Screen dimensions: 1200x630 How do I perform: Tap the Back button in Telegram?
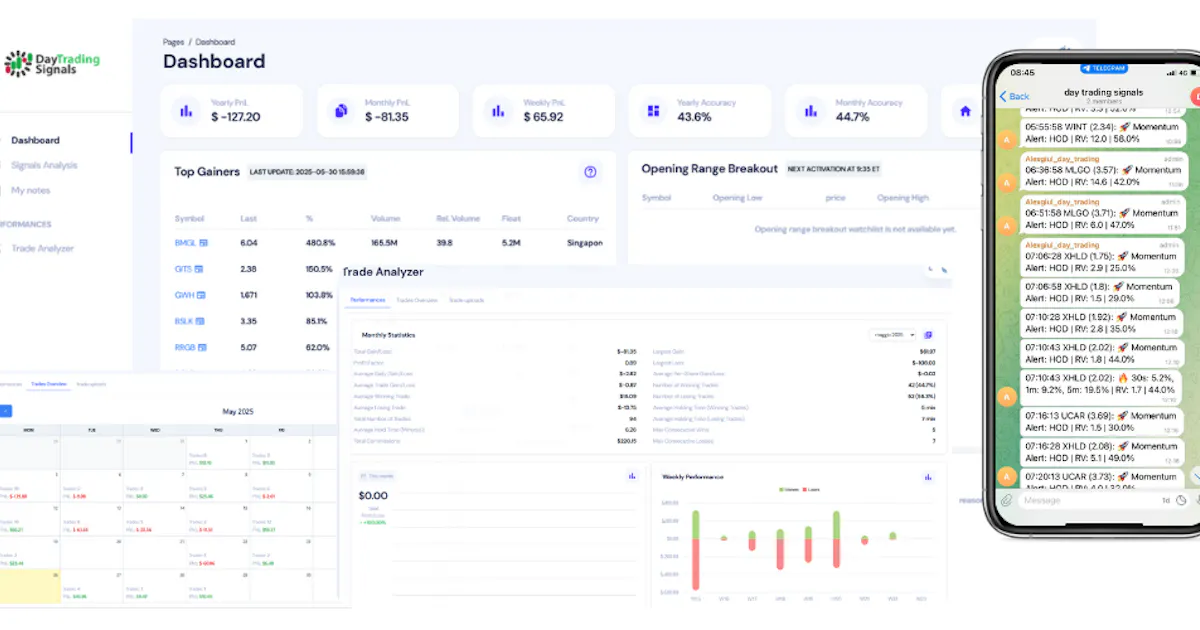1015,96
